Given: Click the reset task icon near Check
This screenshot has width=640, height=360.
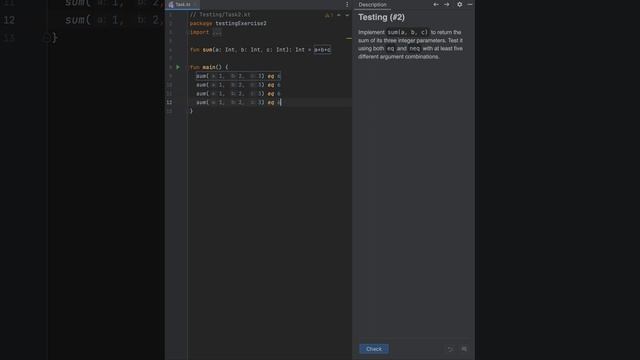Looking at the screenshot, I should pos(450,349).
